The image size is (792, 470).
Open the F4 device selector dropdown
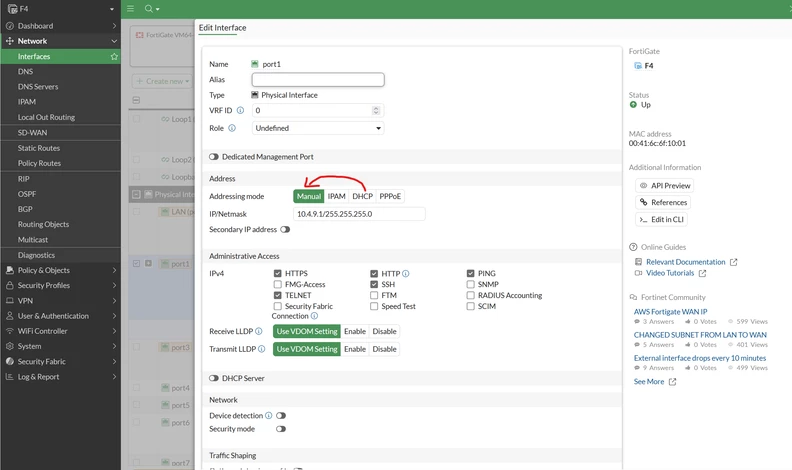point(61,9)
